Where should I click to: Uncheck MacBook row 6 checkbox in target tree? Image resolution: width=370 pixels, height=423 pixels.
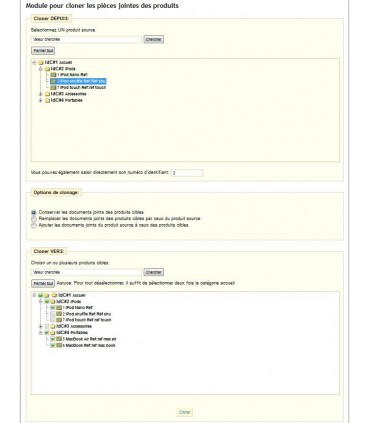[53, 345]
